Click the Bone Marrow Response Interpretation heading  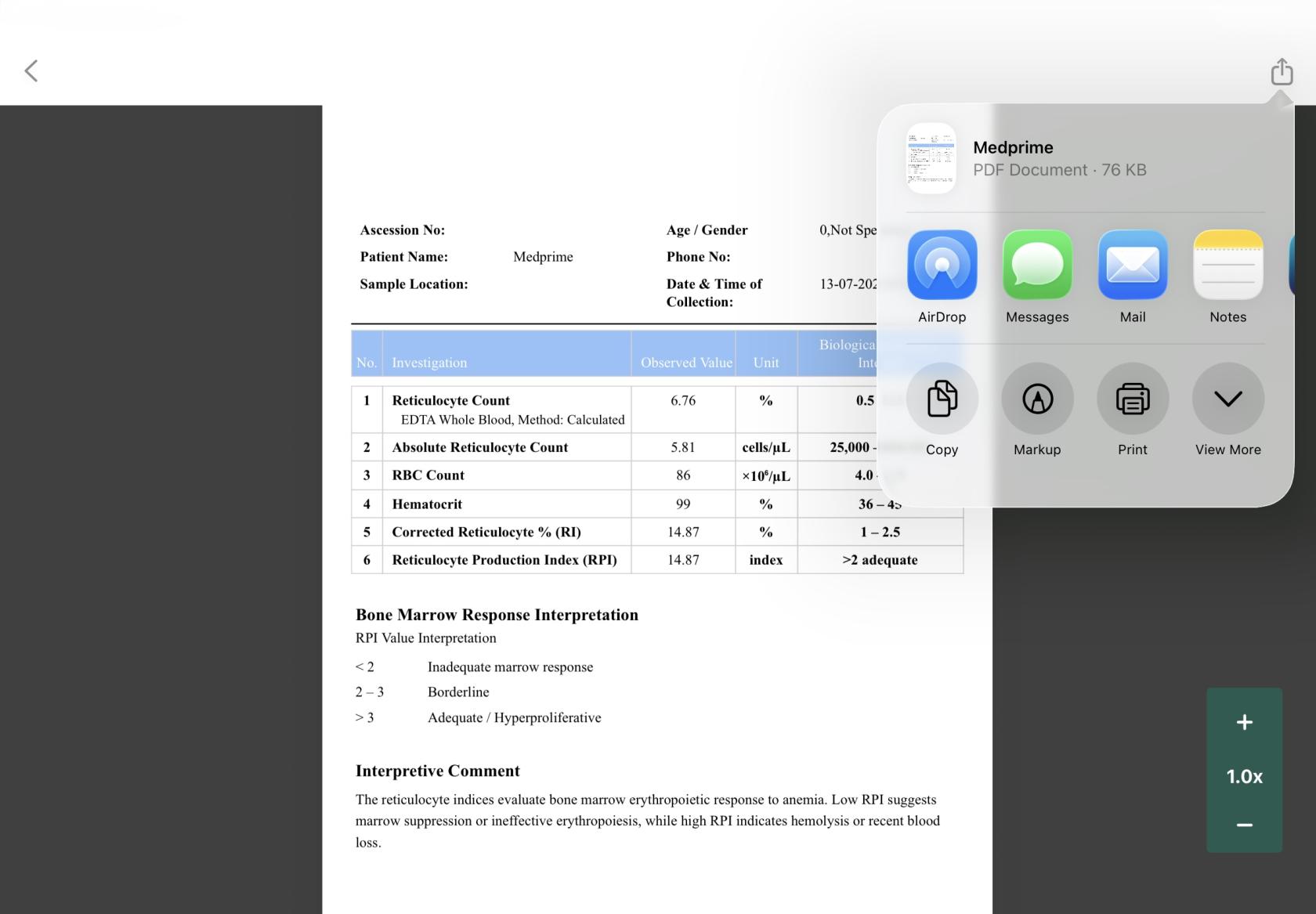pos(497,615)
